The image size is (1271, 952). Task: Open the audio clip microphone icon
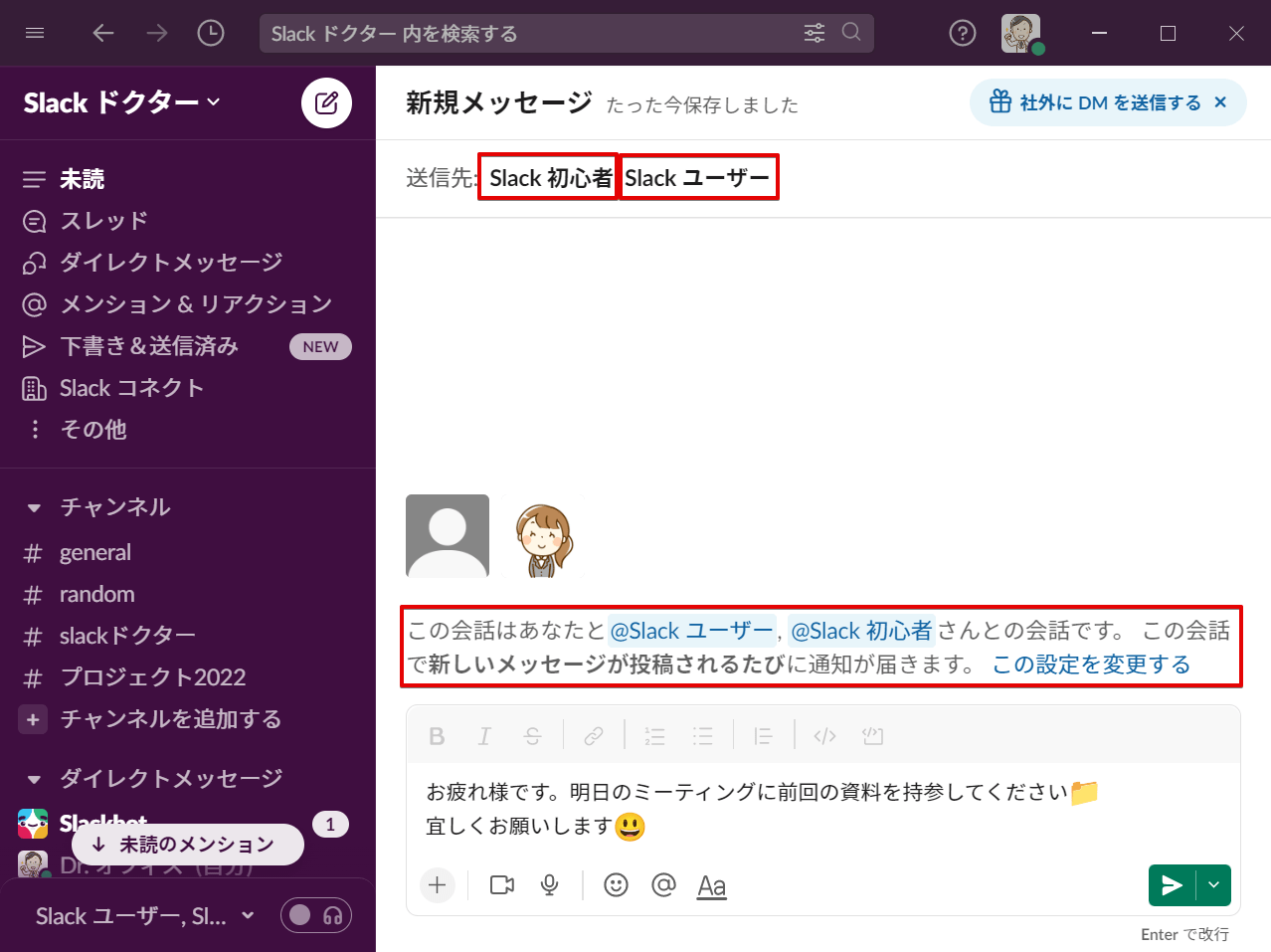coord(548,885)
